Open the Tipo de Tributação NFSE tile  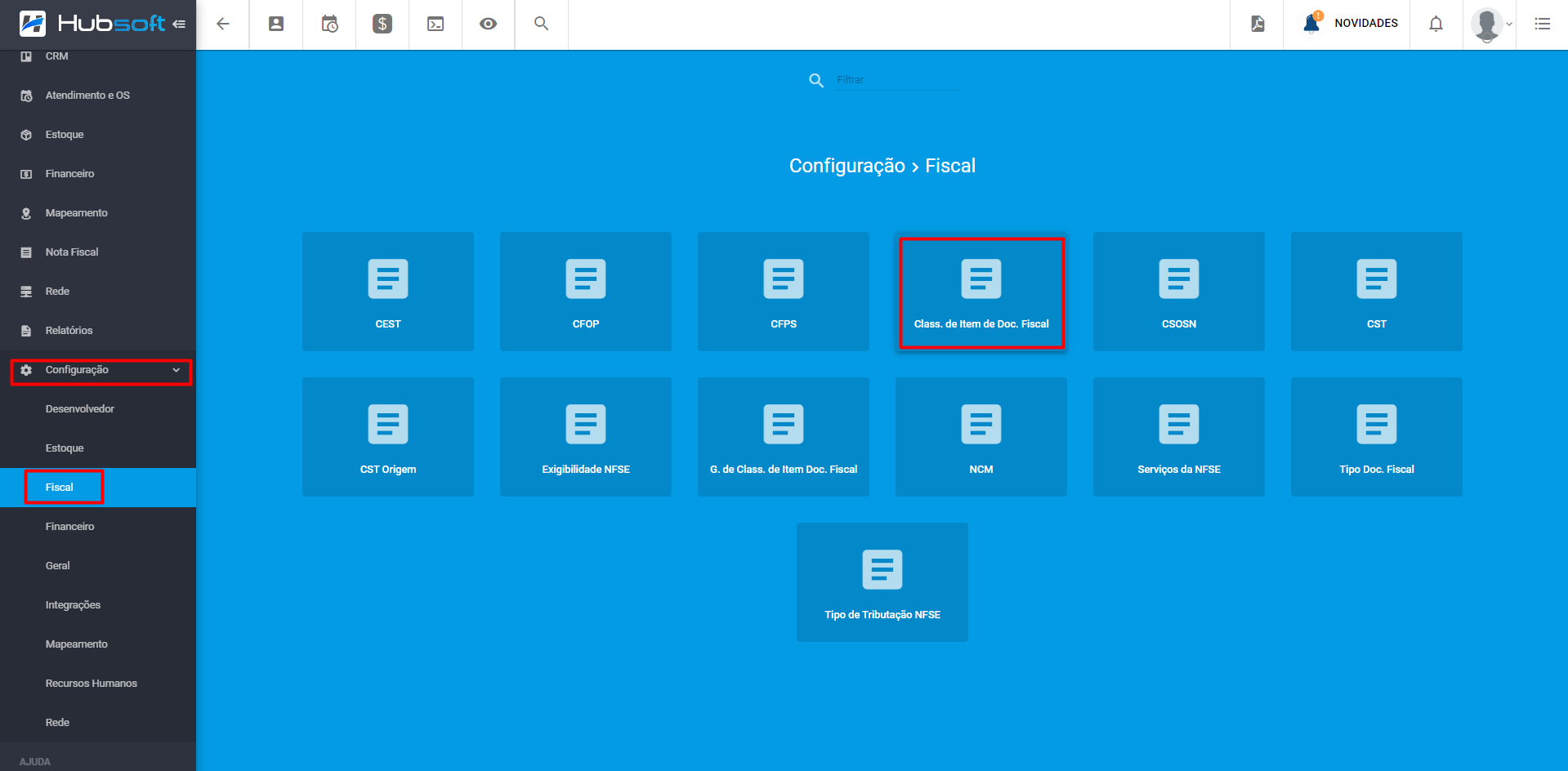pyautogui.click(x=882, y=582)
